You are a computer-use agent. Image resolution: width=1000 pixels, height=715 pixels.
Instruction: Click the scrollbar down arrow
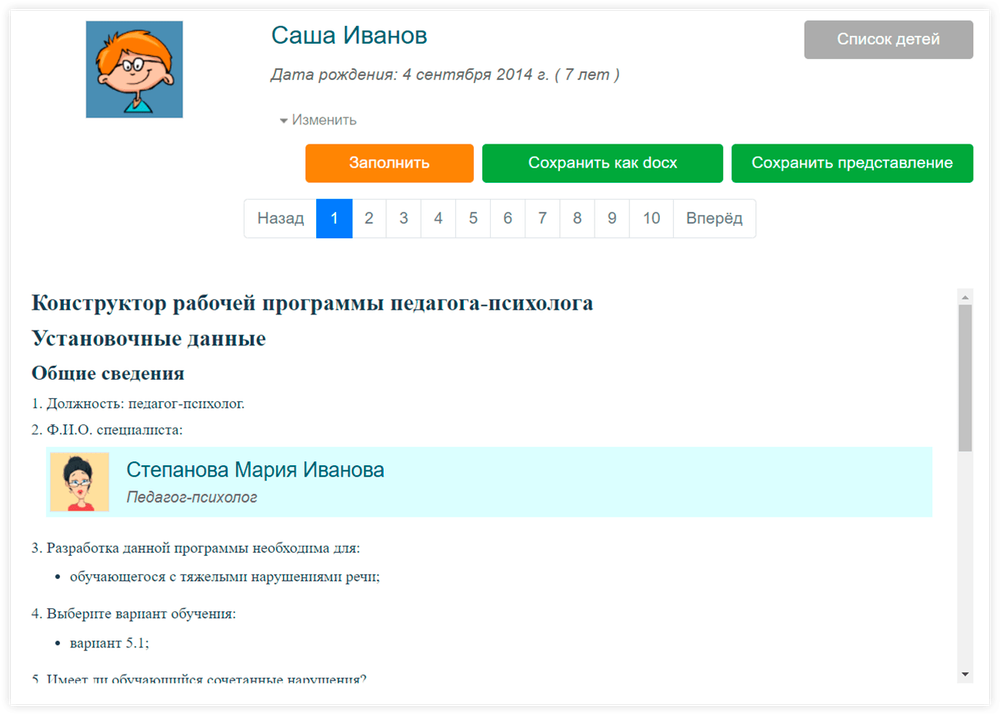coord(965,674)
